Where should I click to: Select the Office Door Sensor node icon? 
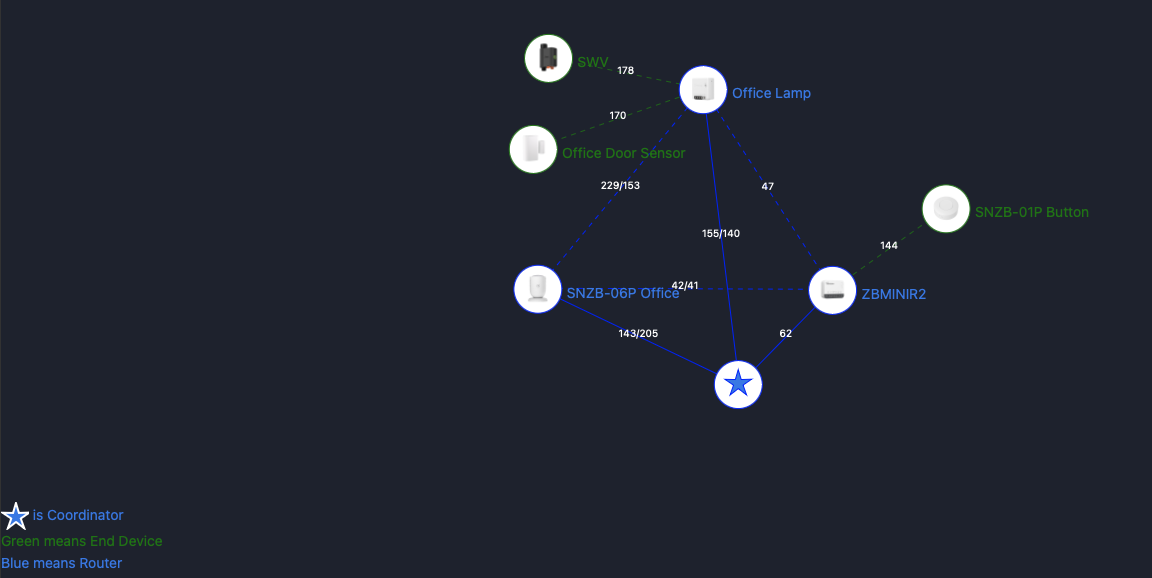pos(533,149)
